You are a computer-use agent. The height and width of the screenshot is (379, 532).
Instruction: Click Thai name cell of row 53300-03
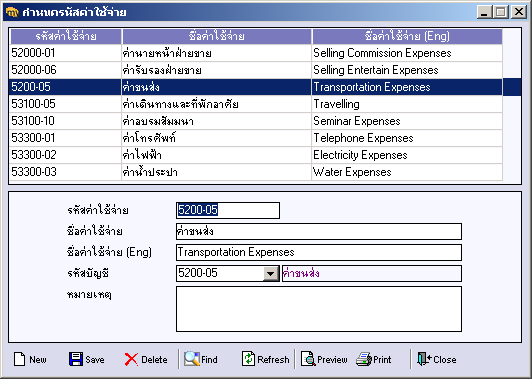(217, 172)
